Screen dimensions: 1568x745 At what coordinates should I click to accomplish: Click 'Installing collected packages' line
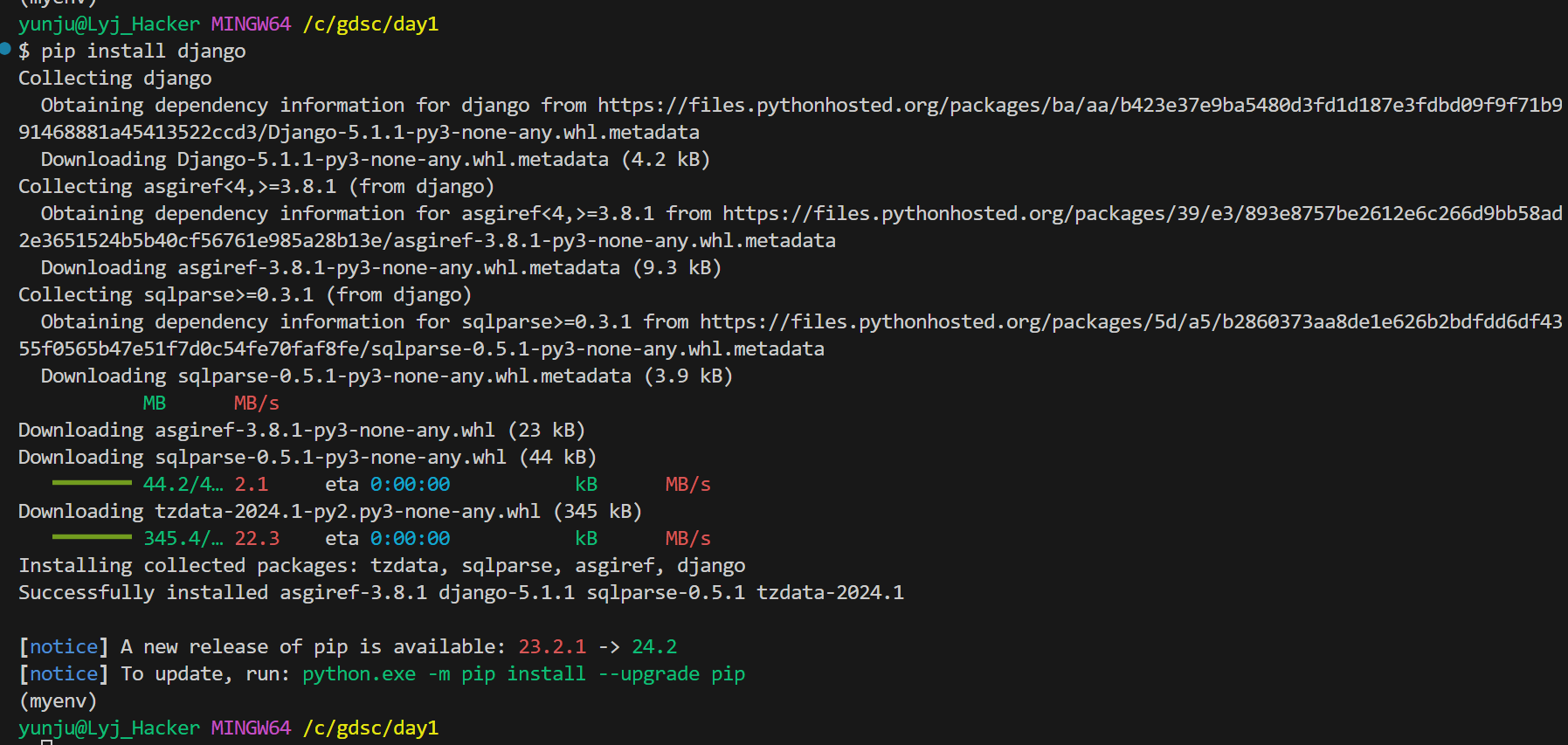tap(382, 566)
